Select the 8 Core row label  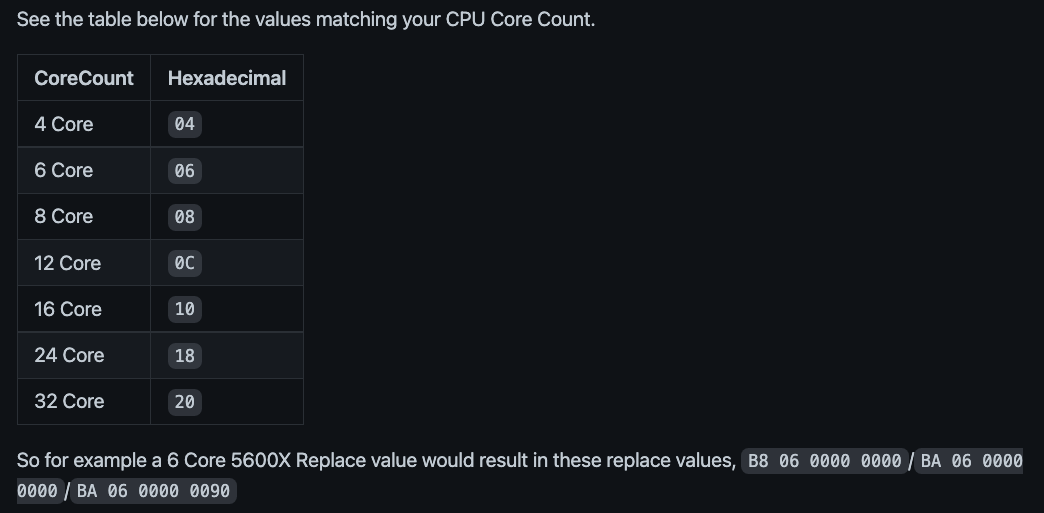64,216
